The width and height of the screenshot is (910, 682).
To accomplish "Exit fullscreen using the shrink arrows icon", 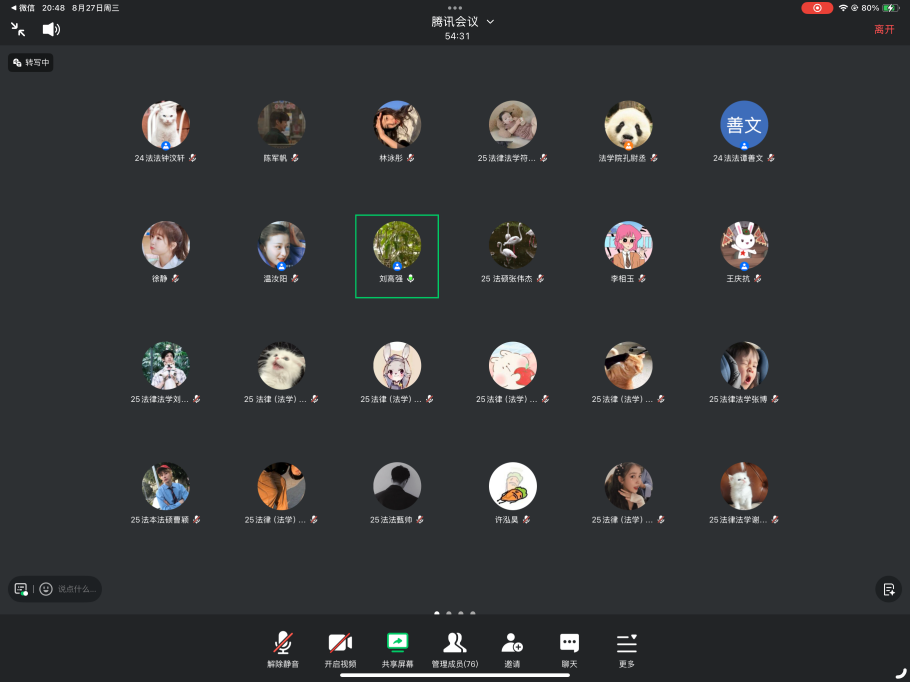I will click(x=18, y=29).
